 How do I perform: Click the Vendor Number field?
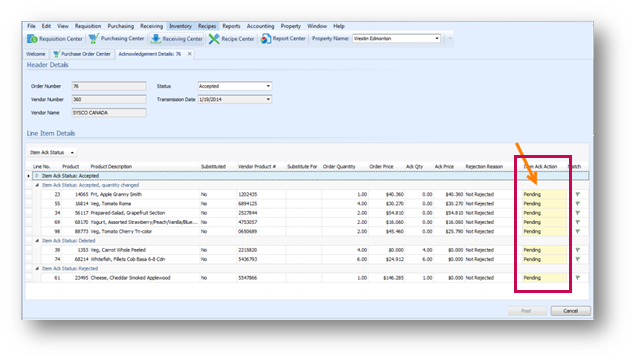click(109, 99)
